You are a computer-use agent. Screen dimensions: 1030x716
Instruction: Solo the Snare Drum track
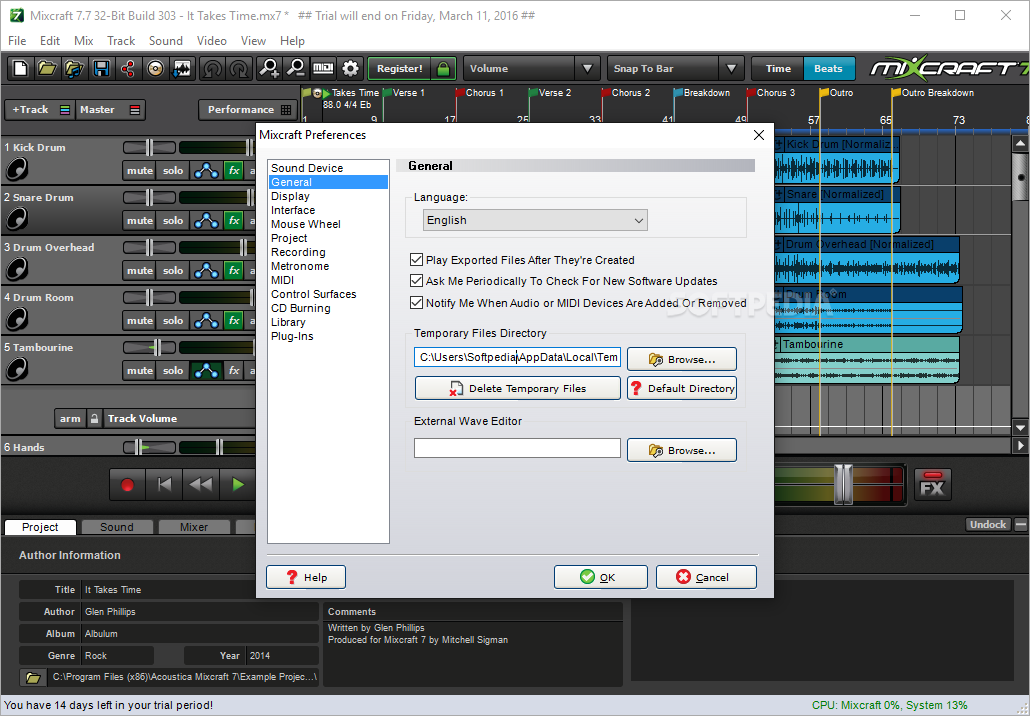point(173,221)
